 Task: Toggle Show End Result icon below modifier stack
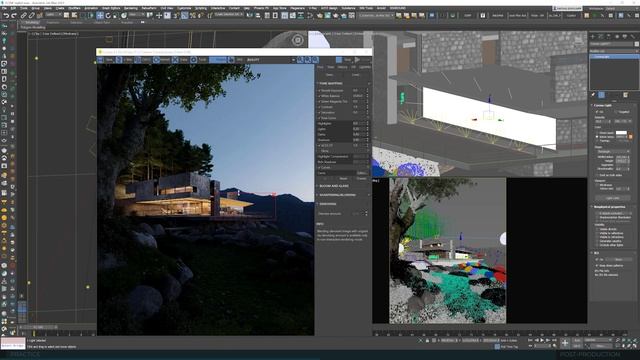pyautogui.click(x=602, y=95)
